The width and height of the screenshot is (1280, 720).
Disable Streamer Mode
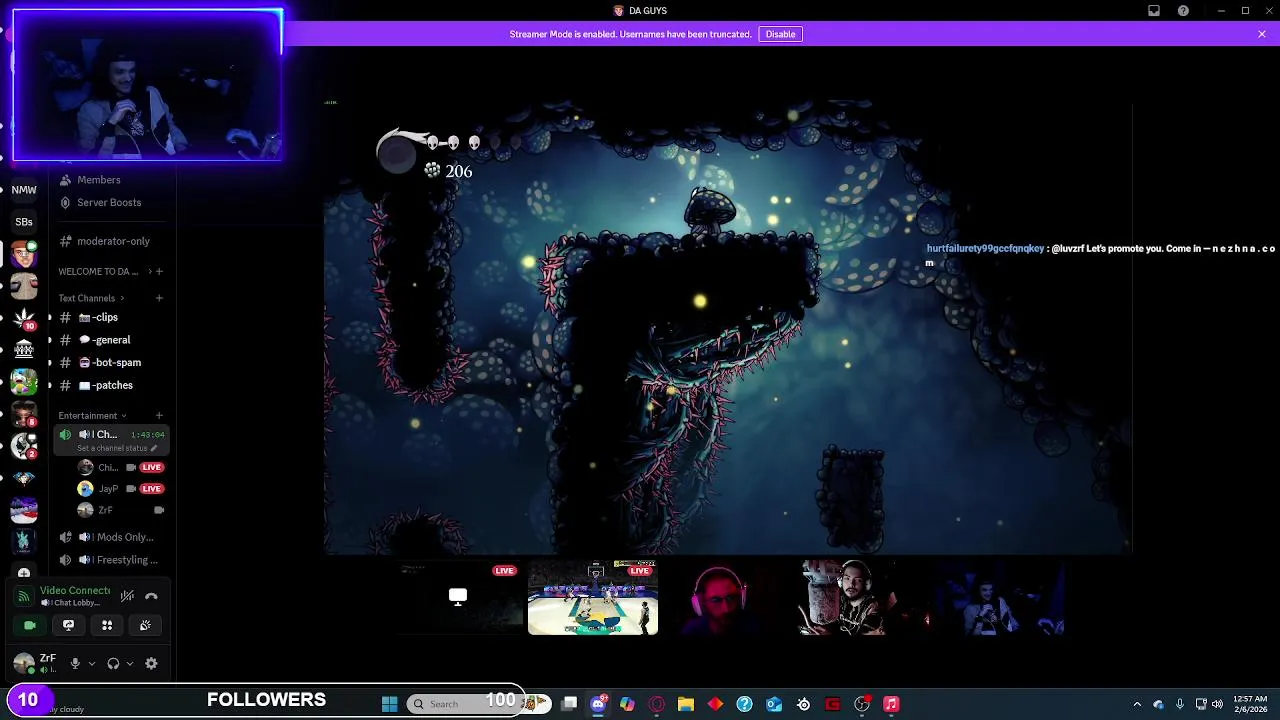pos(780,34)
